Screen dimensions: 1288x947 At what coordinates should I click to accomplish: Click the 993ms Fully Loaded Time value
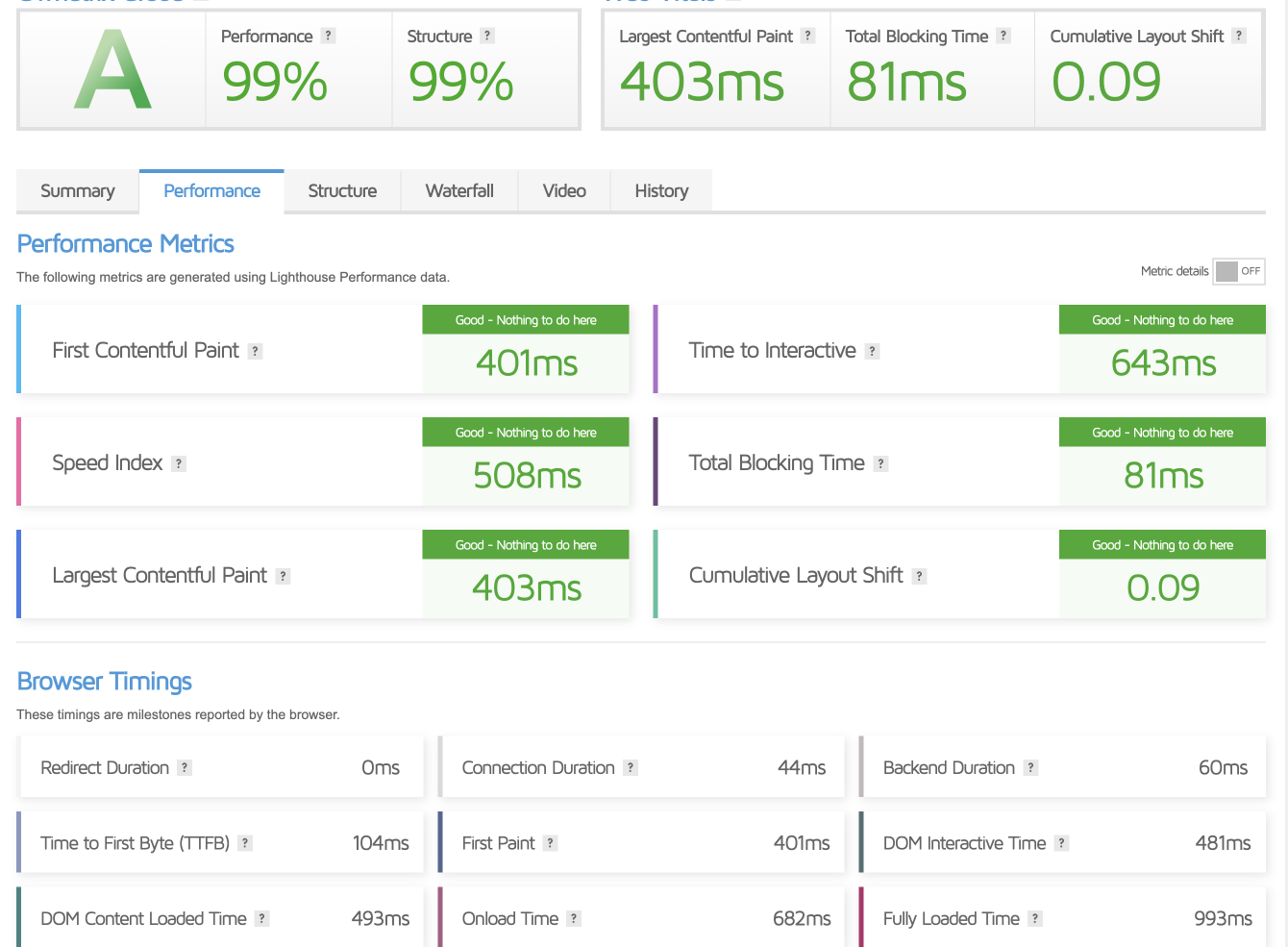[x=1223, y=918]
